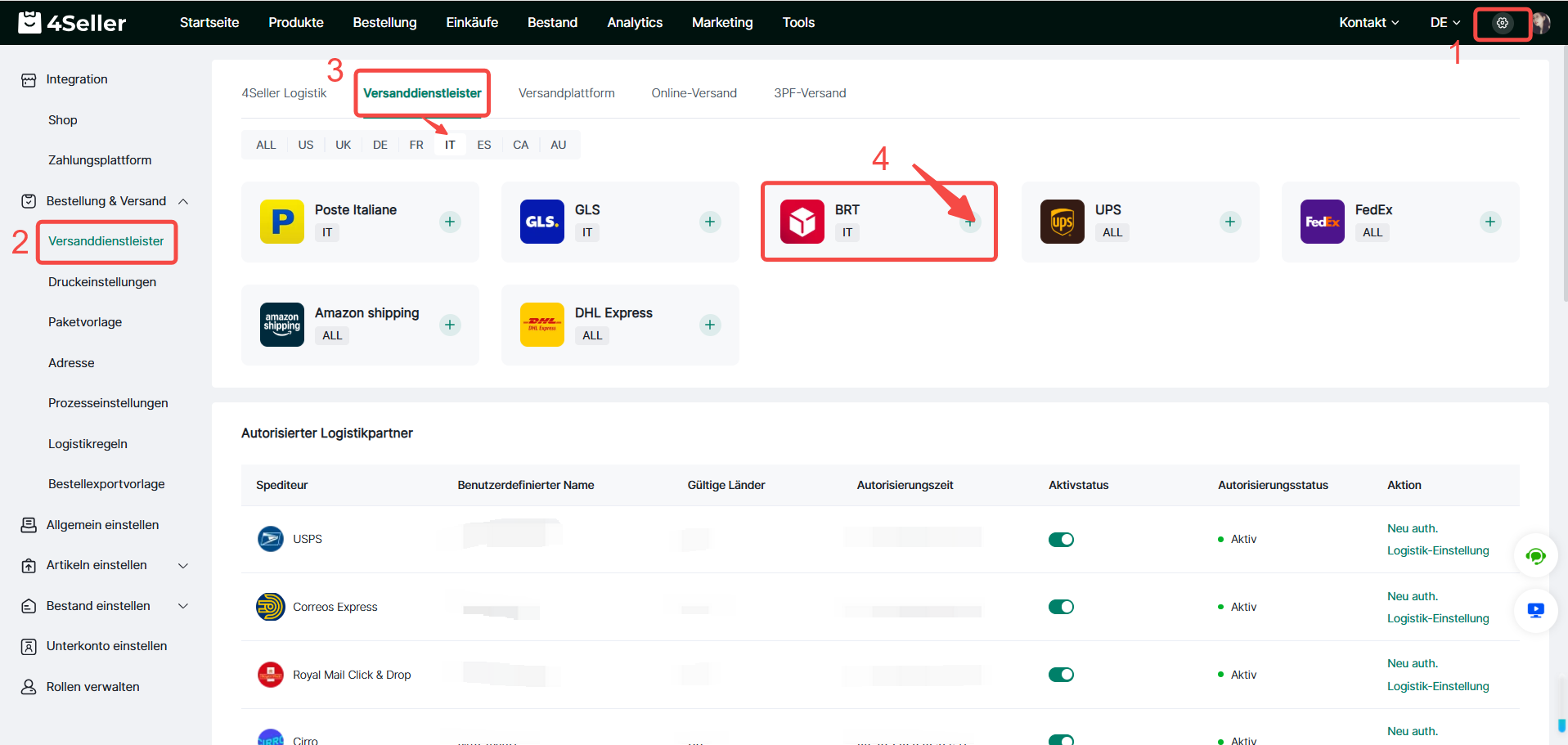Screen dimensions: 1568x745
Task: Add Amazon shipping using plus icon
Action: pos(450,325)
